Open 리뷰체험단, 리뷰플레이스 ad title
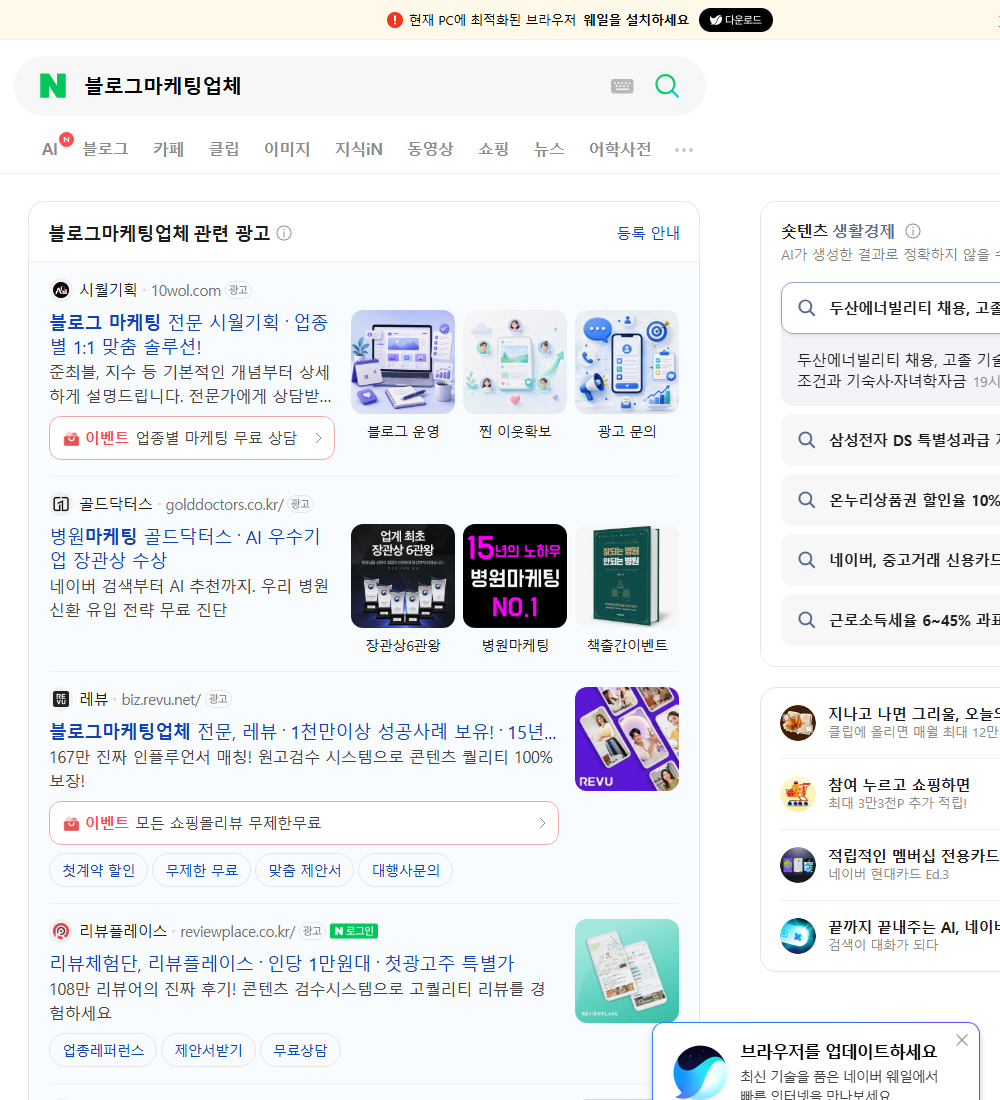Viewport: 1000px width, 1100px height. coord(281,963)
